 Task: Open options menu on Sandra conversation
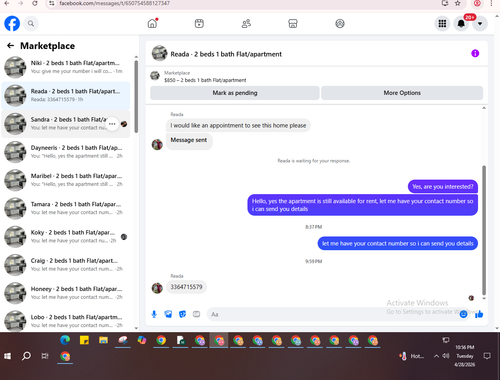coord(112,124)
